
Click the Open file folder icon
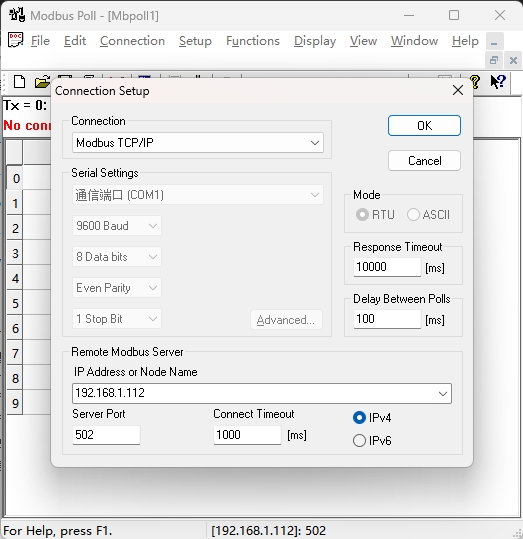(42, 82)
